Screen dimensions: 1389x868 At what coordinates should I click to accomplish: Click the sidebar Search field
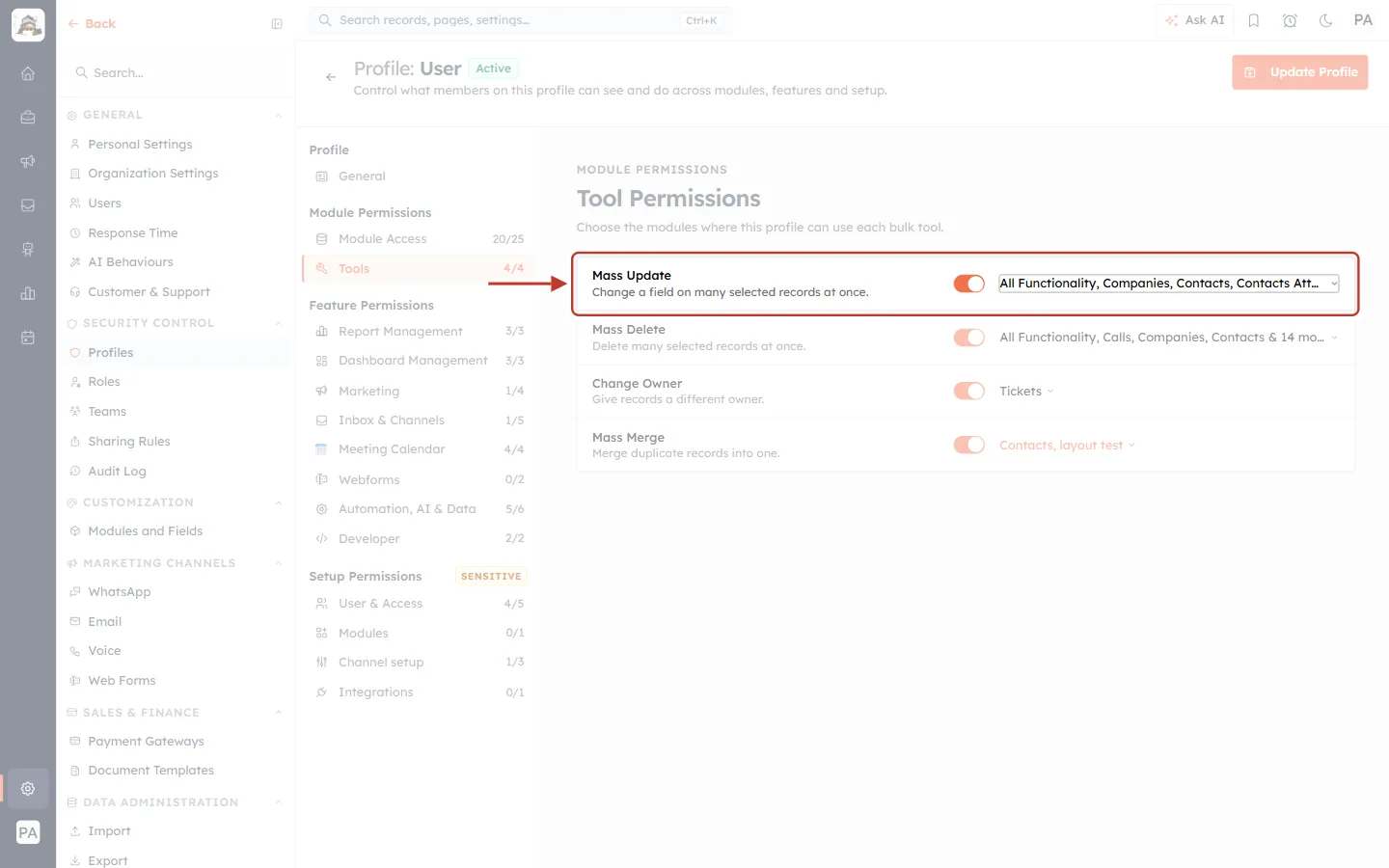click(177, 73)
